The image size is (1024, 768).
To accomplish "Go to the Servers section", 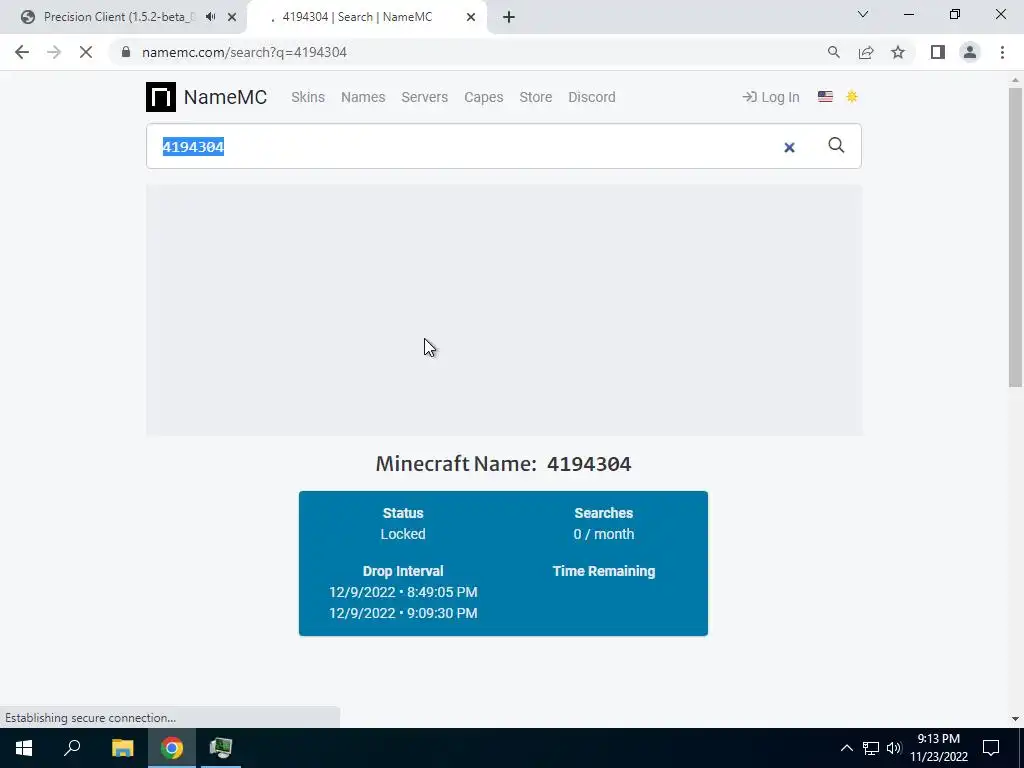I will pos(424,97).
